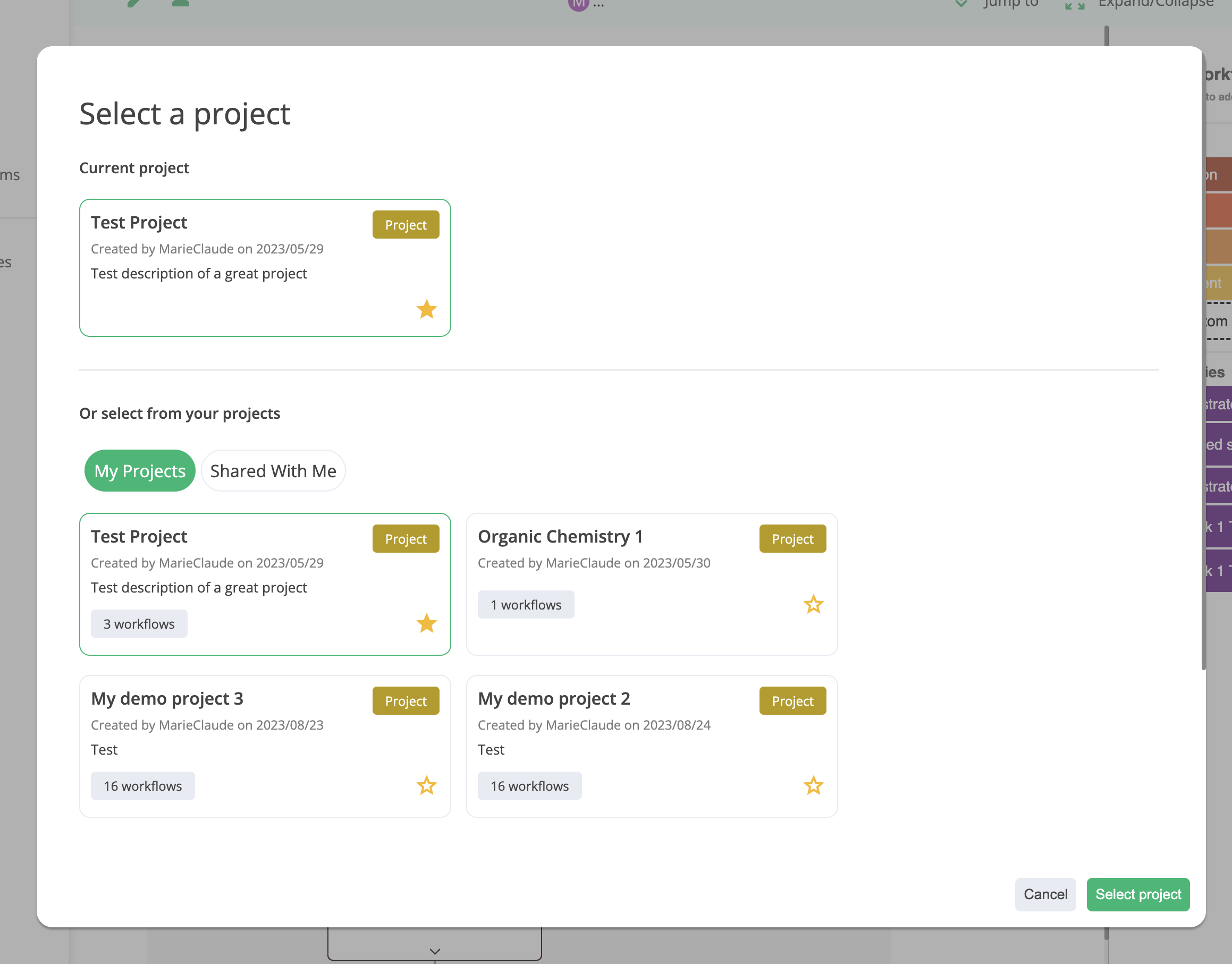1232x964 pixels.
Task: Click 16 workflows badge on demo project 3
Action: coord(143,785)
